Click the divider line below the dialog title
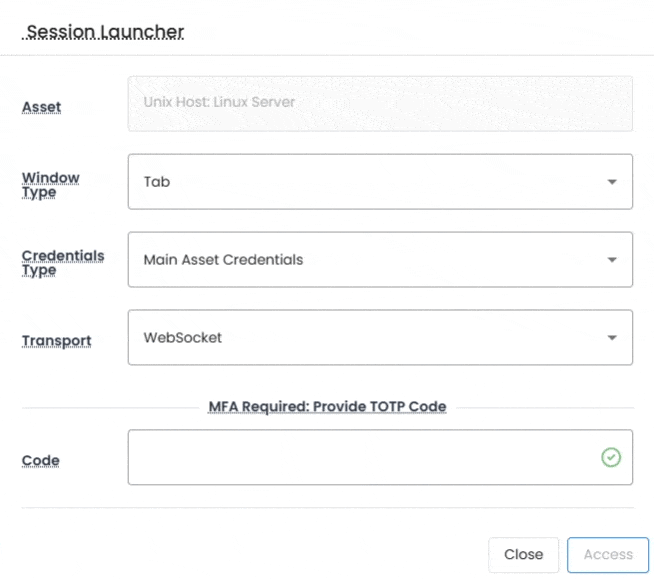 point(327,55)
